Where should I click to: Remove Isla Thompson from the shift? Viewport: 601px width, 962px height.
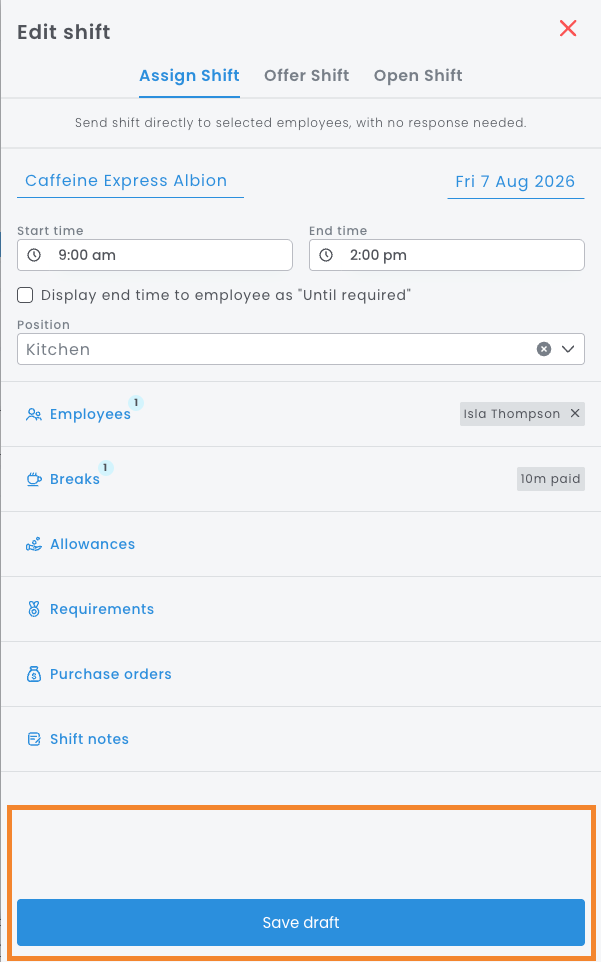[x=575, y=414]
